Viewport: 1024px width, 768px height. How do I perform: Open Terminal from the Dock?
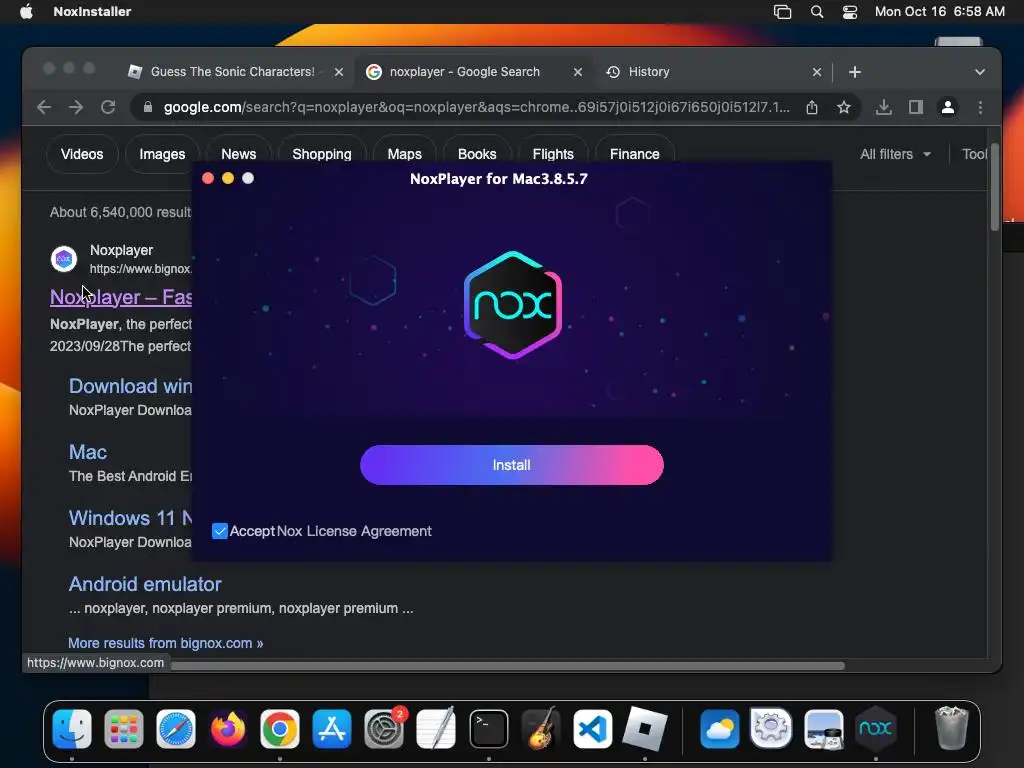(x=488, y=728)
